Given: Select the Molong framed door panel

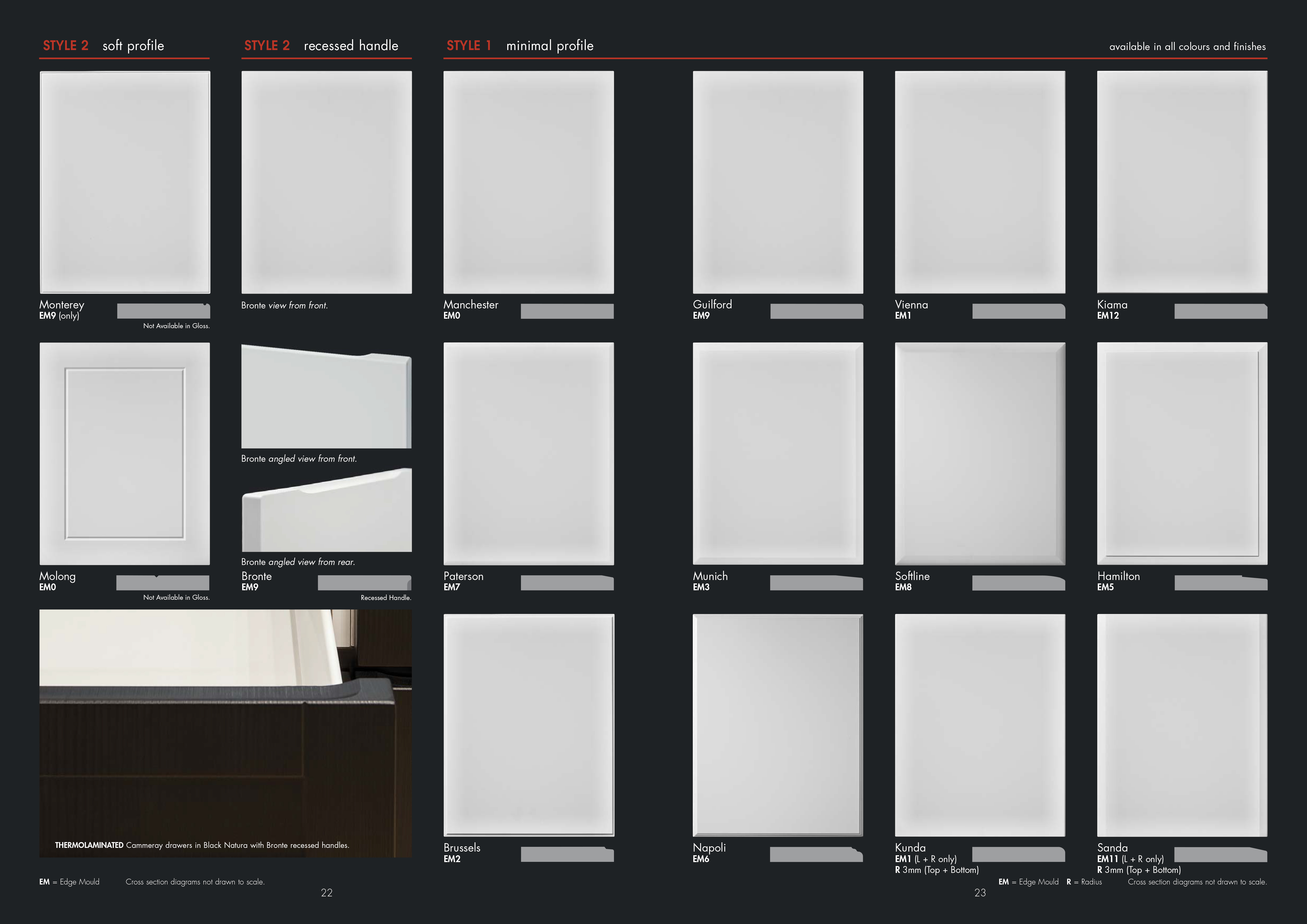Looking at the screenshot, I should (x=125, y=454).
